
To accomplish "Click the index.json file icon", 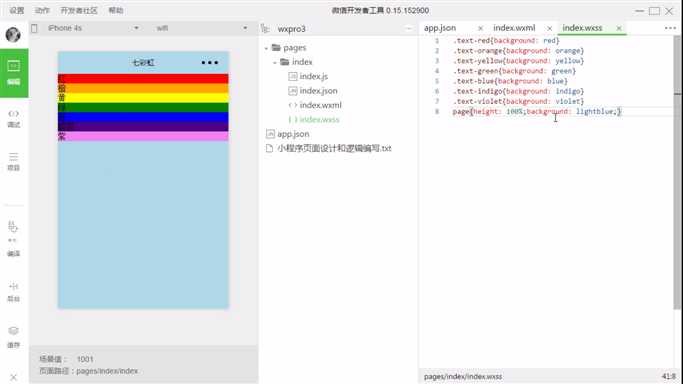I will pos(293,91).
